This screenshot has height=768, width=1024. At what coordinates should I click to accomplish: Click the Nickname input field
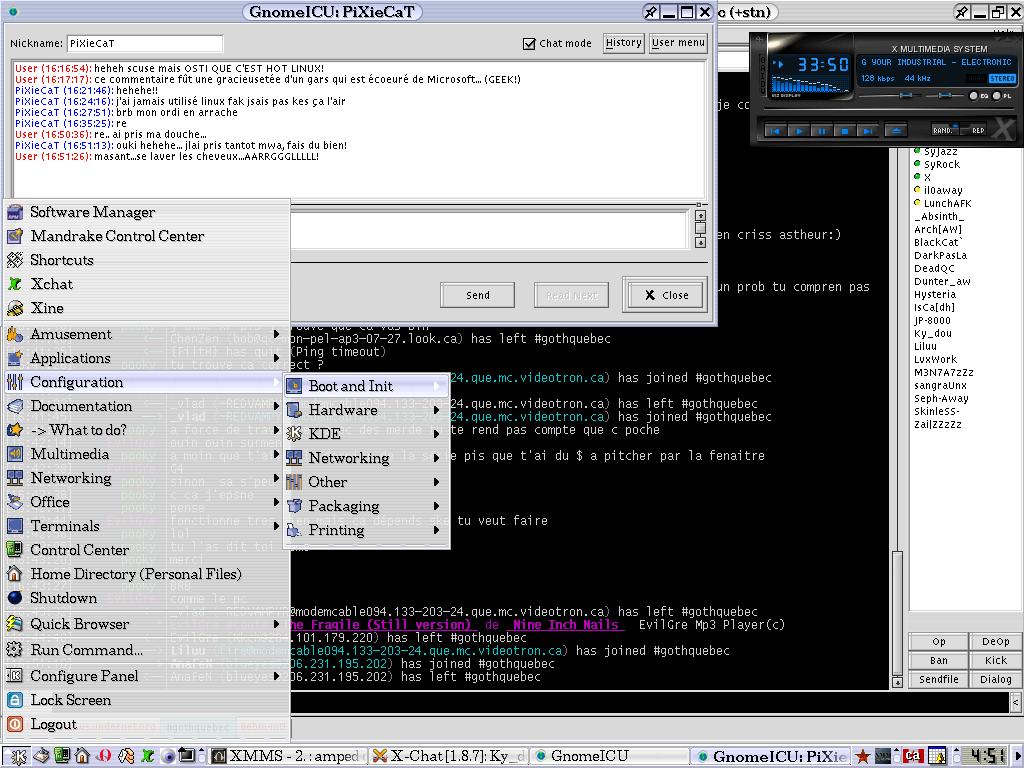point(144,43)
